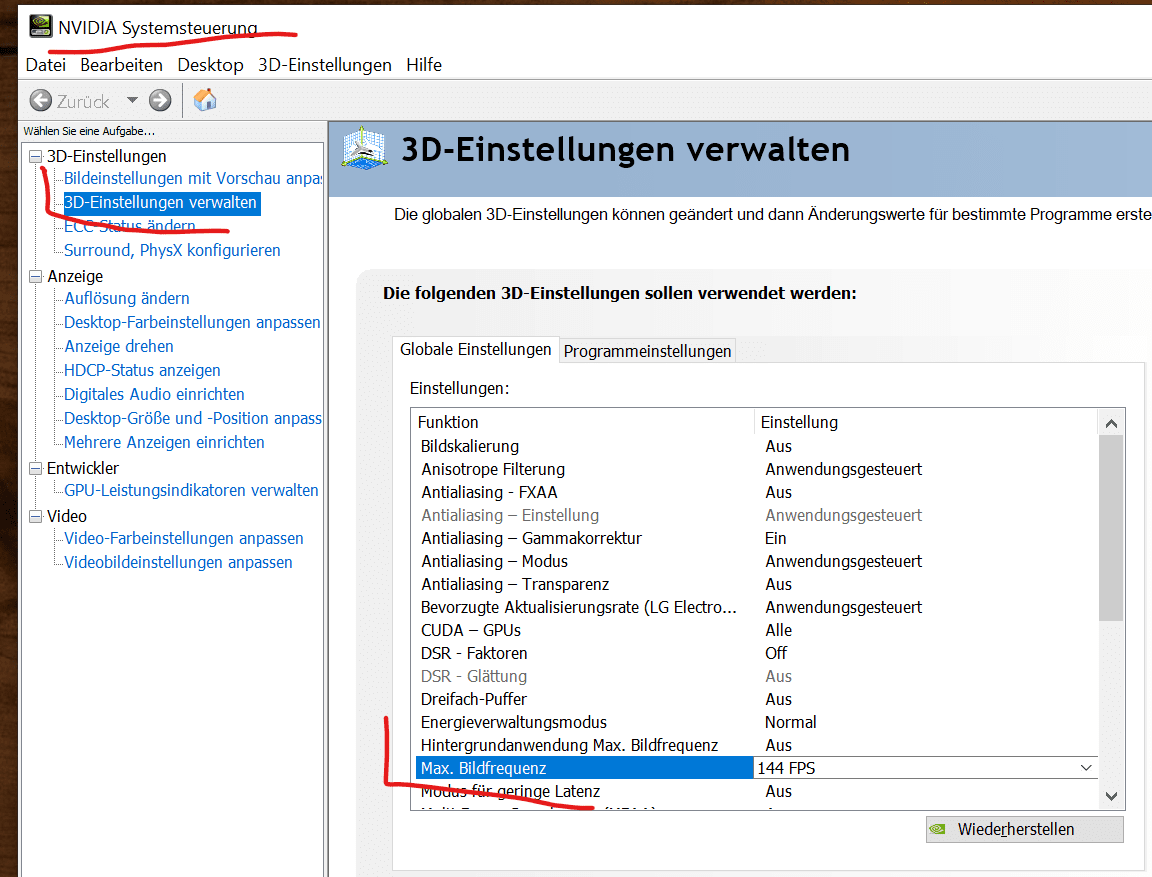1152x877 pixels.
Task: Open Desktop-Größe und -Position anpassen
Action: [192, 418]
